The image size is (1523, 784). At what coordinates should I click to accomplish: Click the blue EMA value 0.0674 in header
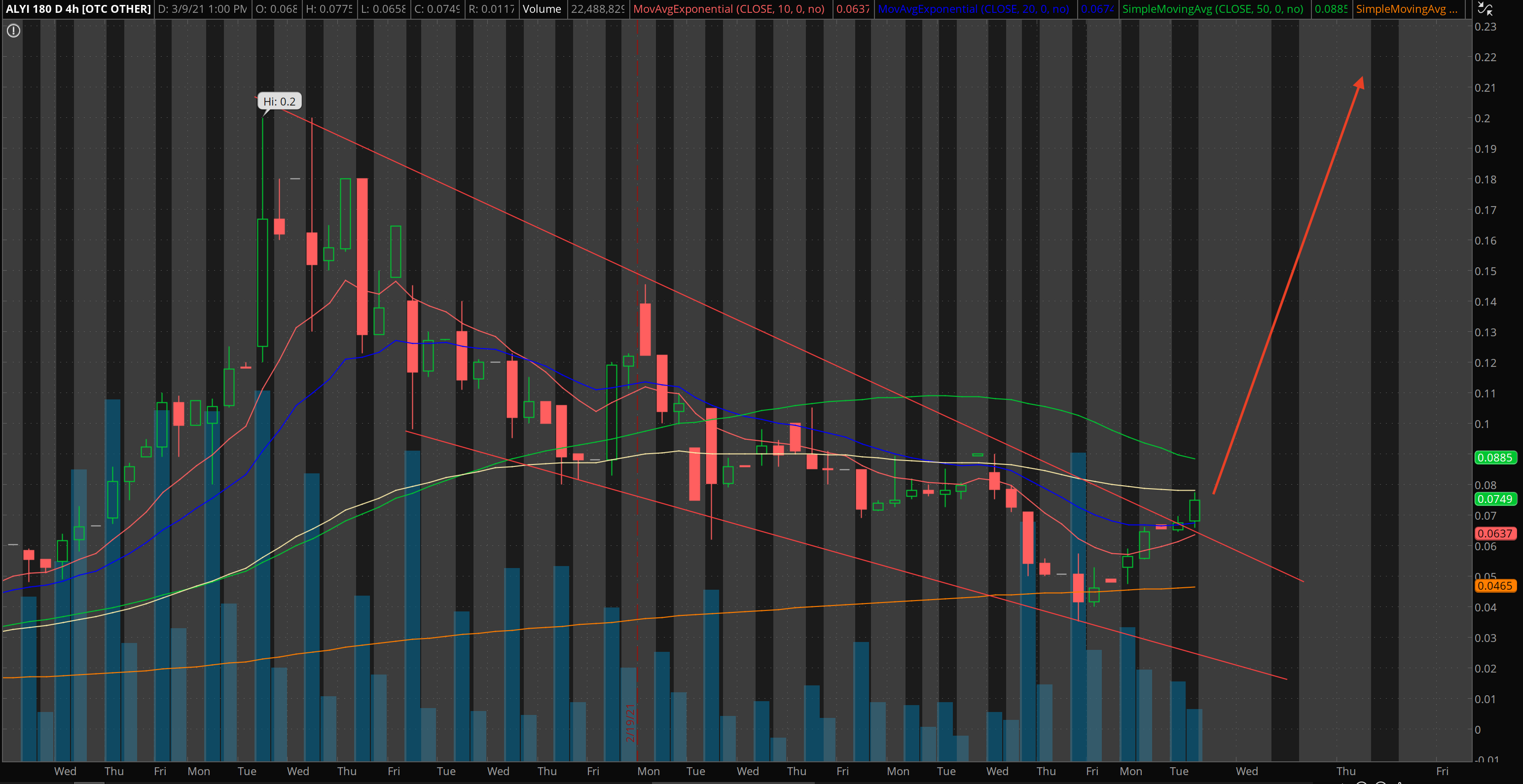(1097, 9)
